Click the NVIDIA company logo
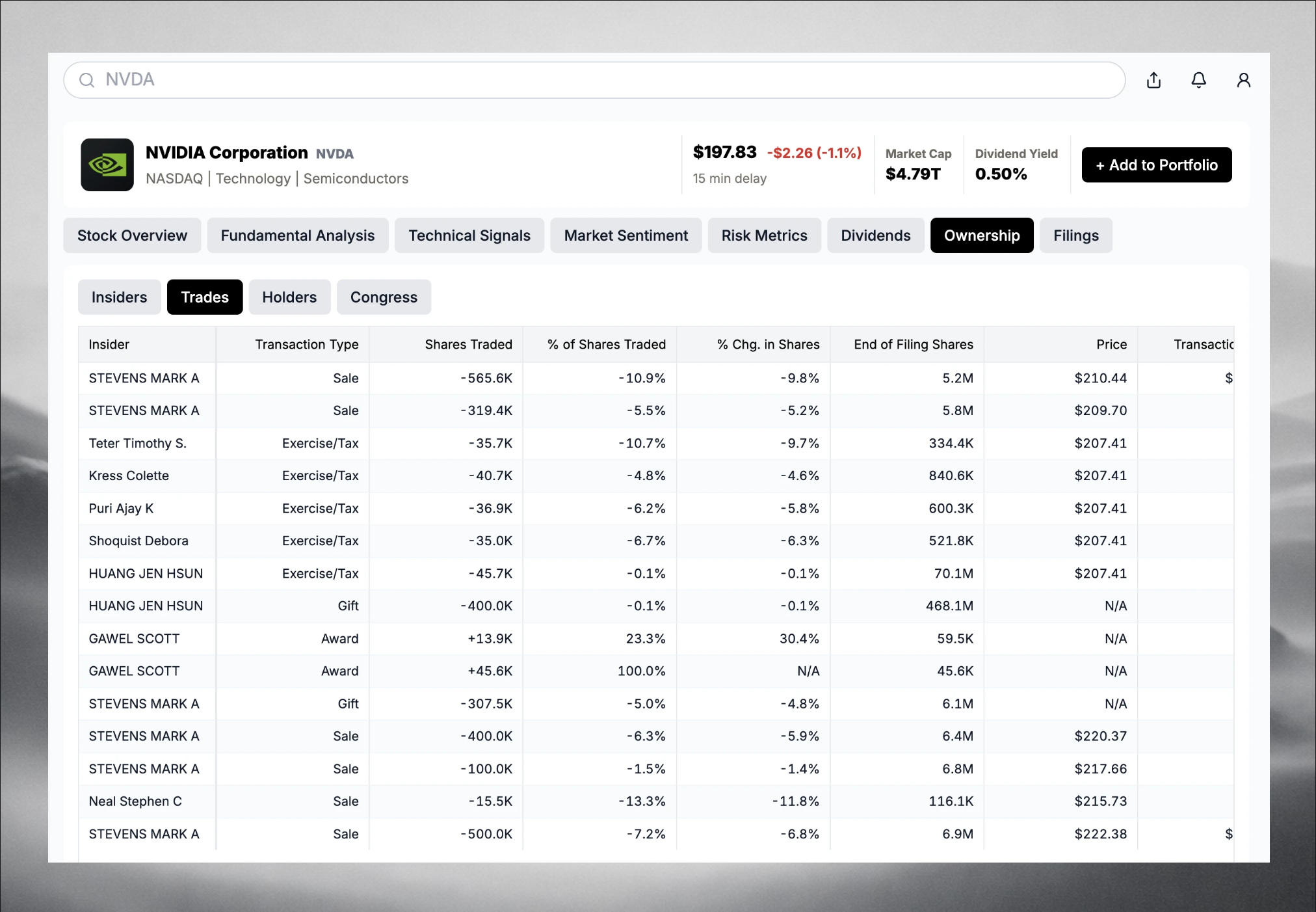 pos(107,165)
